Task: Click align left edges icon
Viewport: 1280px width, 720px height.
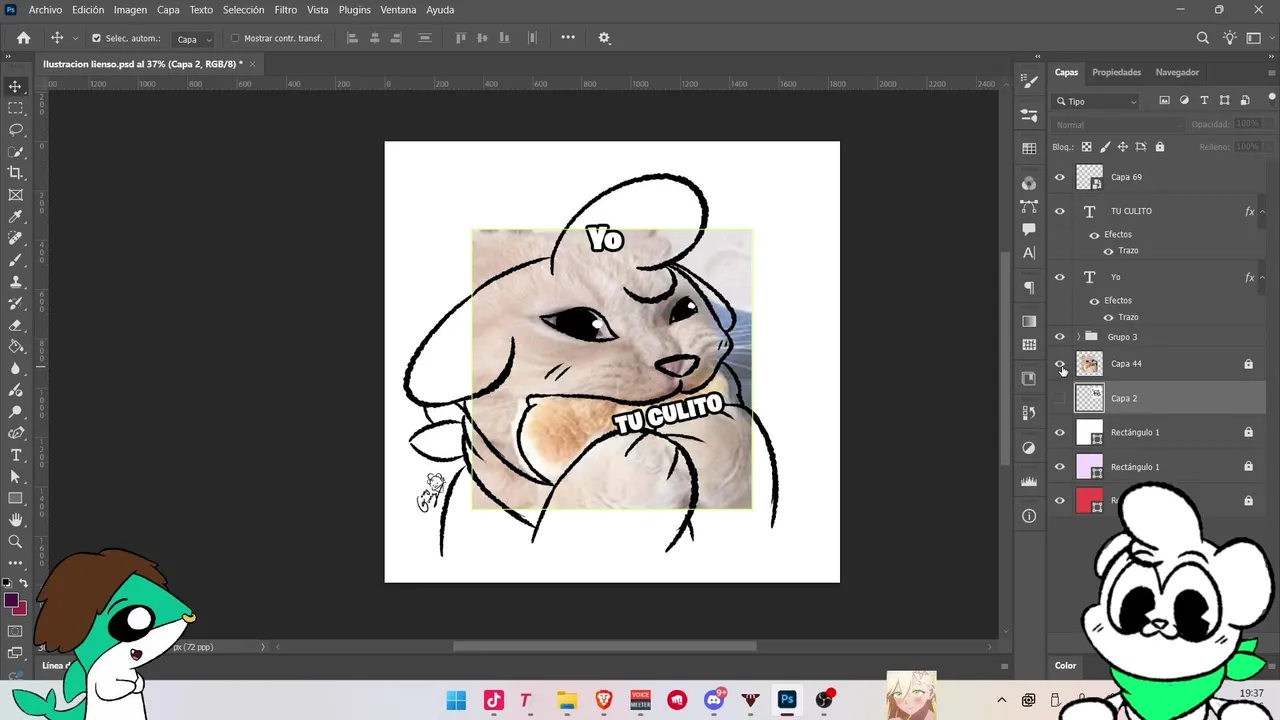Action: pyautogui.click(x=352, y=38)
